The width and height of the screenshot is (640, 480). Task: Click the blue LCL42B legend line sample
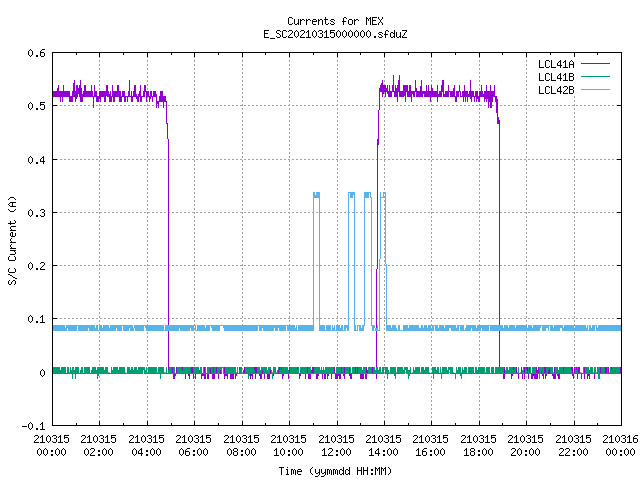[x=595, y=89]
